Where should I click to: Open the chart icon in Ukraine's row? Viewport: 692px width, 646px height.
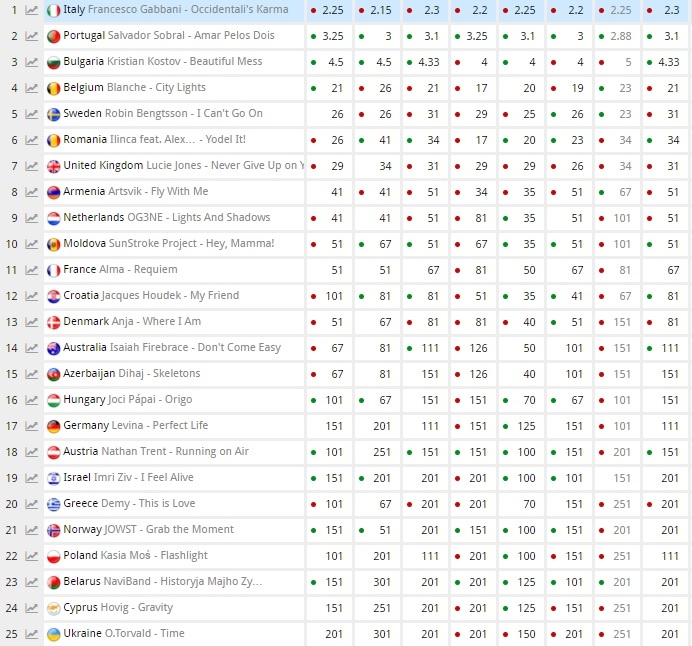click(32, 634)
